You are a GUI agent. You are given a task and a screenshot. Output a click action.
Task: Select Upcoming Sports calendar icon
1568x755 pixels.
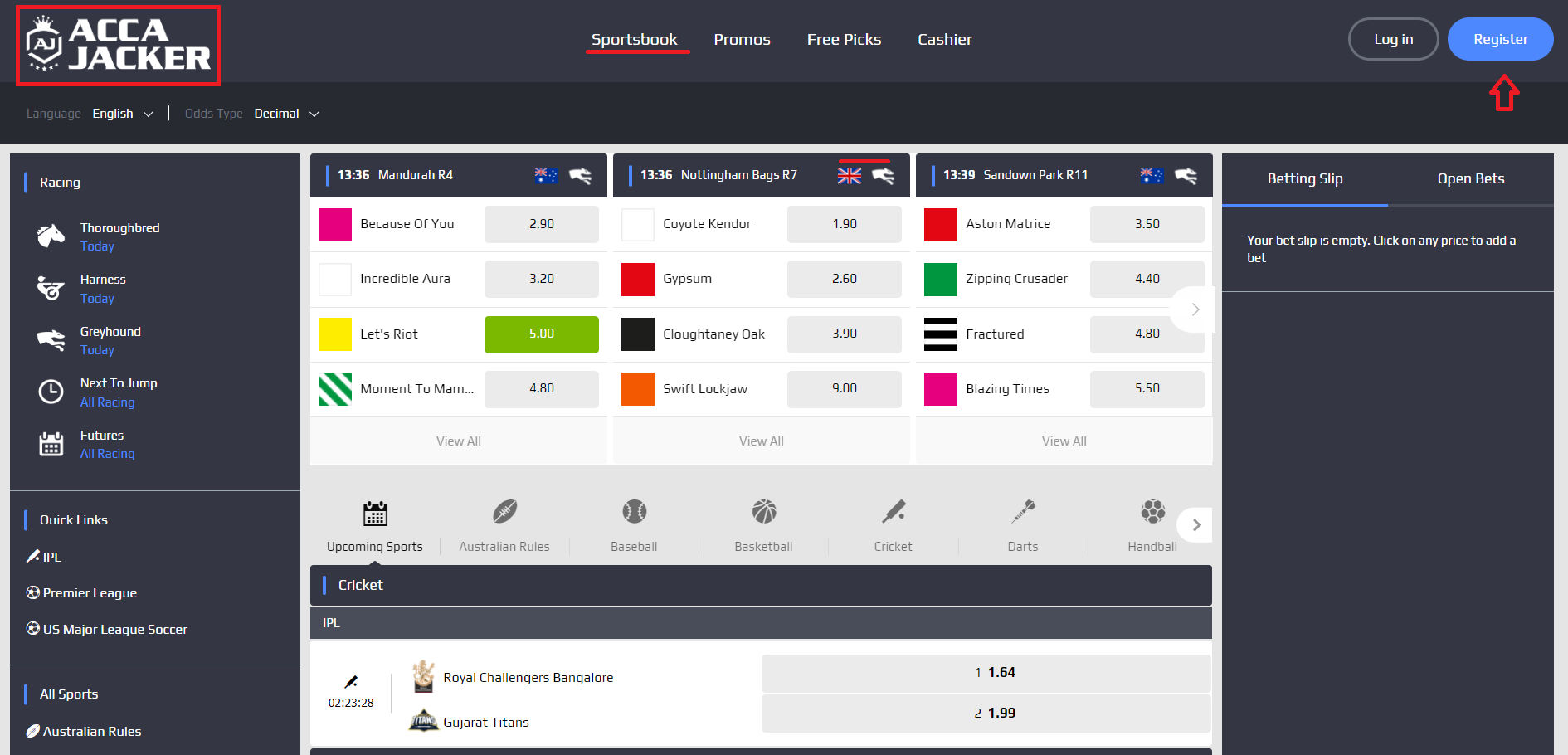(x=375, y=514)
